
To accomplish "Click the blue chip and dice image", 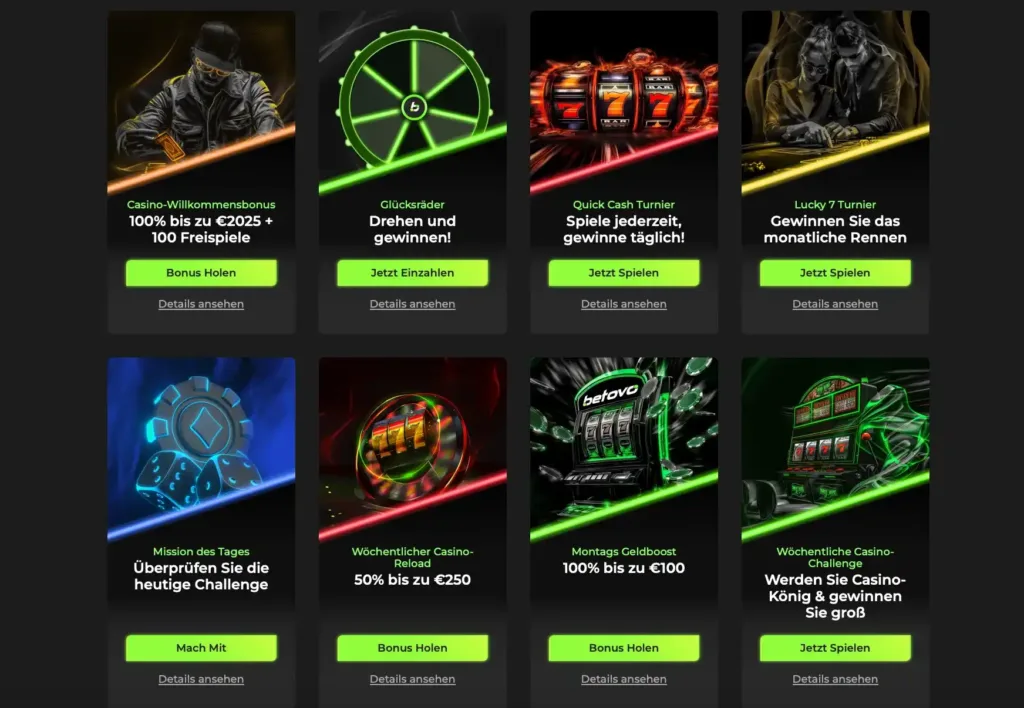I will point(201,449).
